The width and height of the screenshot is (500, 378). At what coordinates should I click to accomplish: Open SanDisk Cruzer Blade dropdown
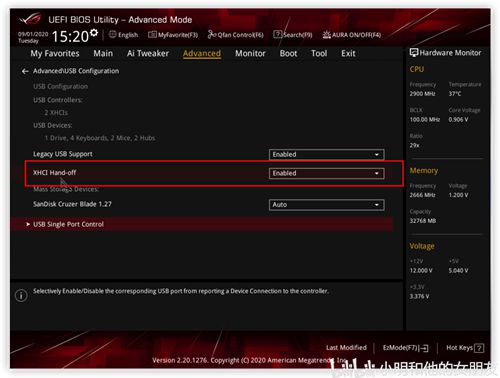point(326,204)
